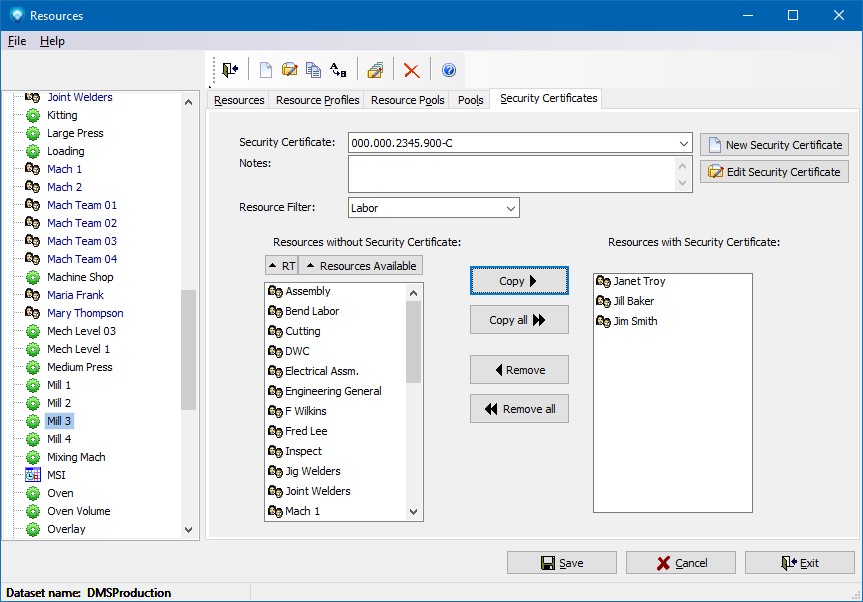This screenshot has height=602, width=863.
Task: Sort list by the RT column header
Action: (x=281, y=266)
